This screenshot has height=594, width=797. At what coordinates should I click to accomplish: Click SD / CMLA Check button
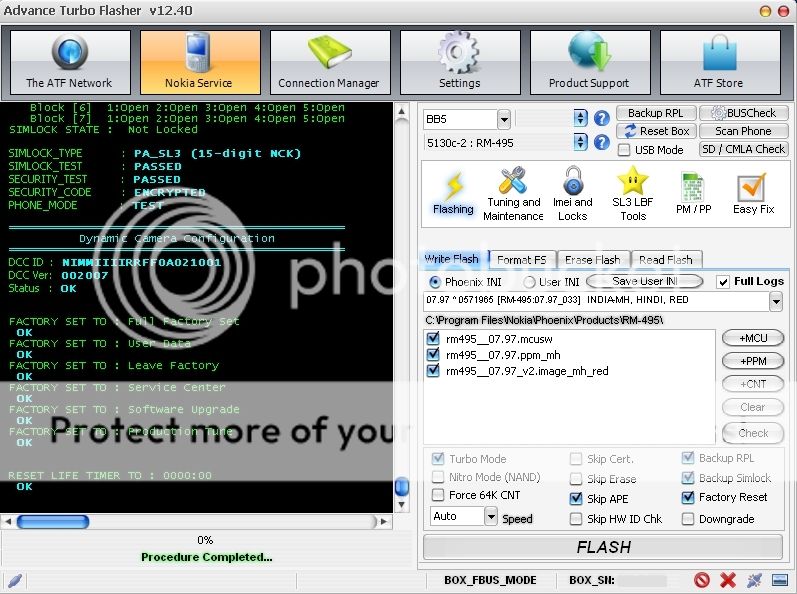tap(744, 149)
